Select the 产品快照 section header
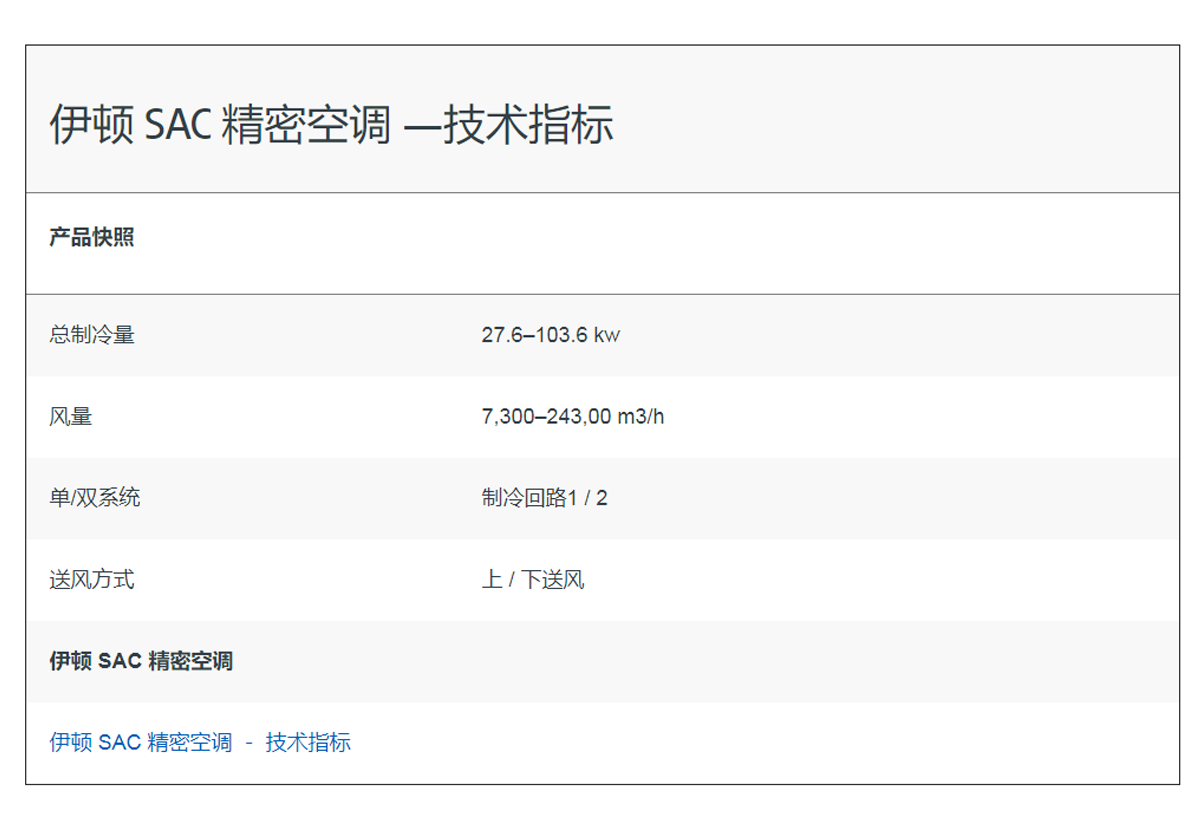This screenshot has height=826, width=1200. (x=92, y=238)
